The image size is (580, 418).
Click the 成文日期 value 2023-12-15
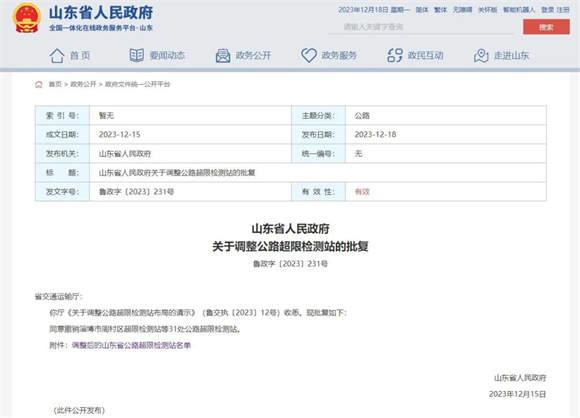coord(119,135)
